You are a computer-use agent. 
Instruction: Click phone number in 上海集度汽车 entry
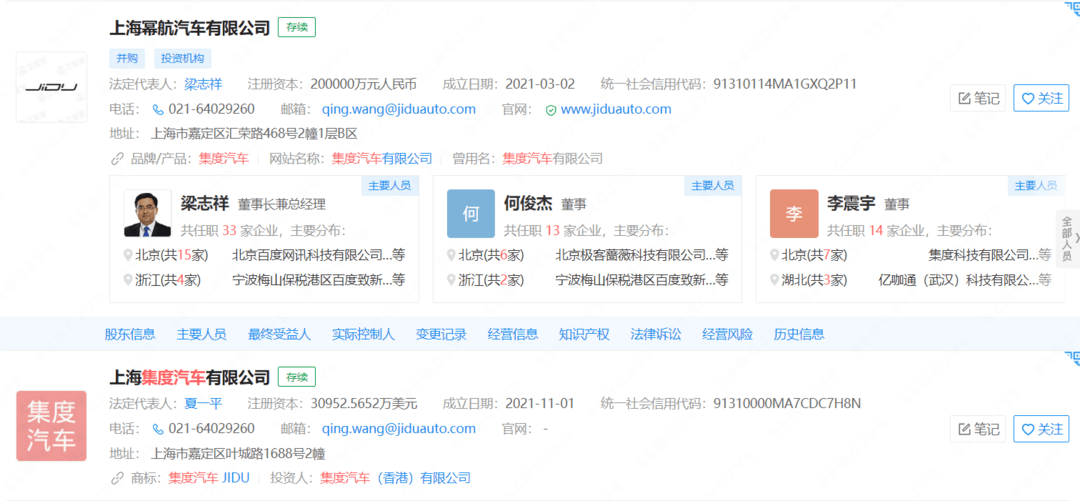point(211,429)
